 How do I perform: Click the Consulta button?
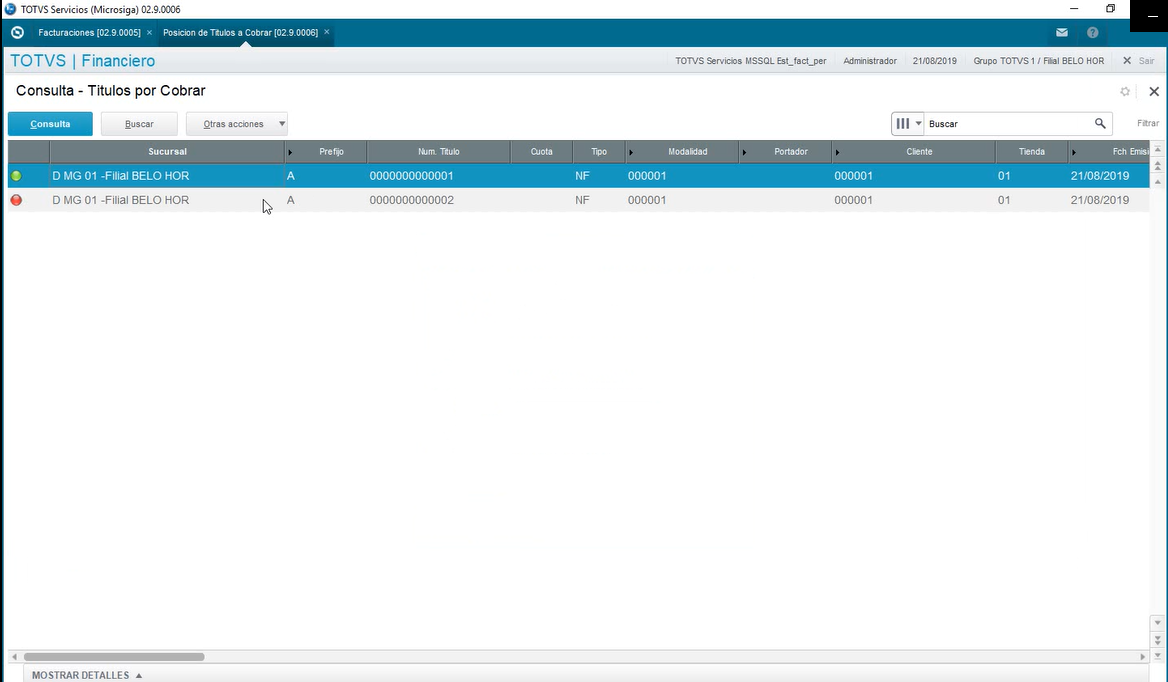[x=50, y=124]
